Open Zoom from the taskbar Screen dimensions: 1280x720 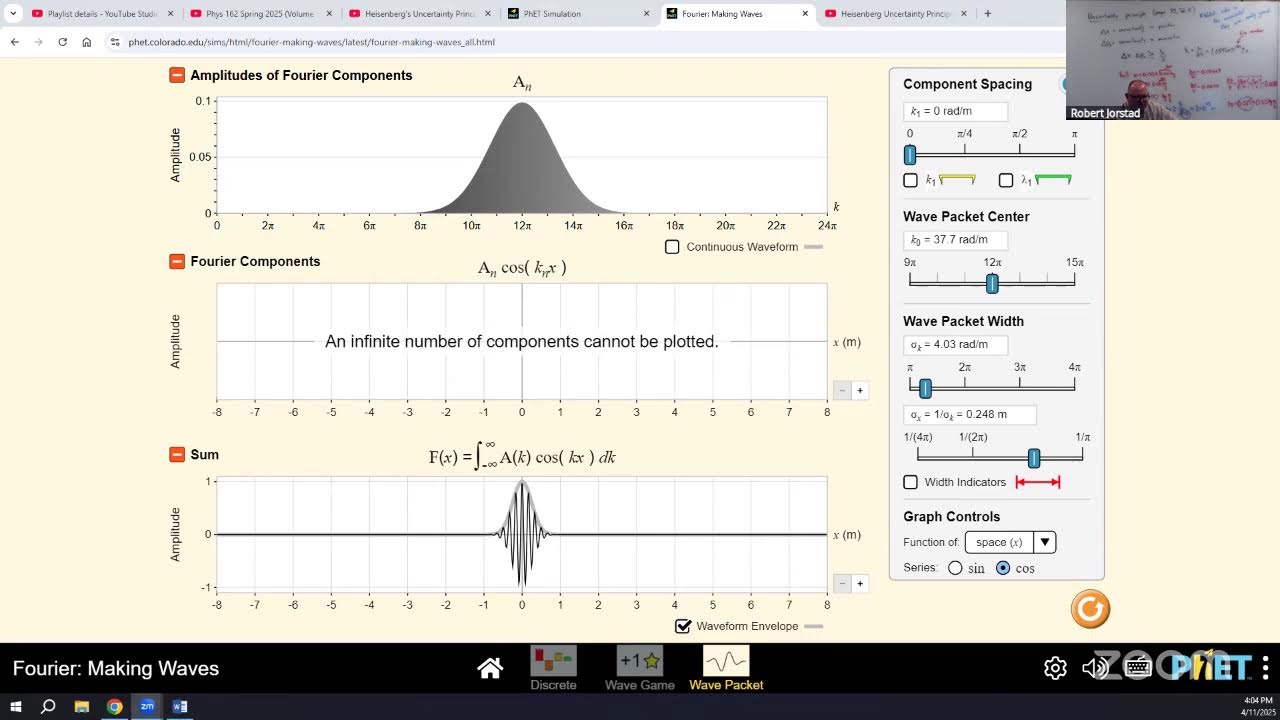(x=147, y=706)
